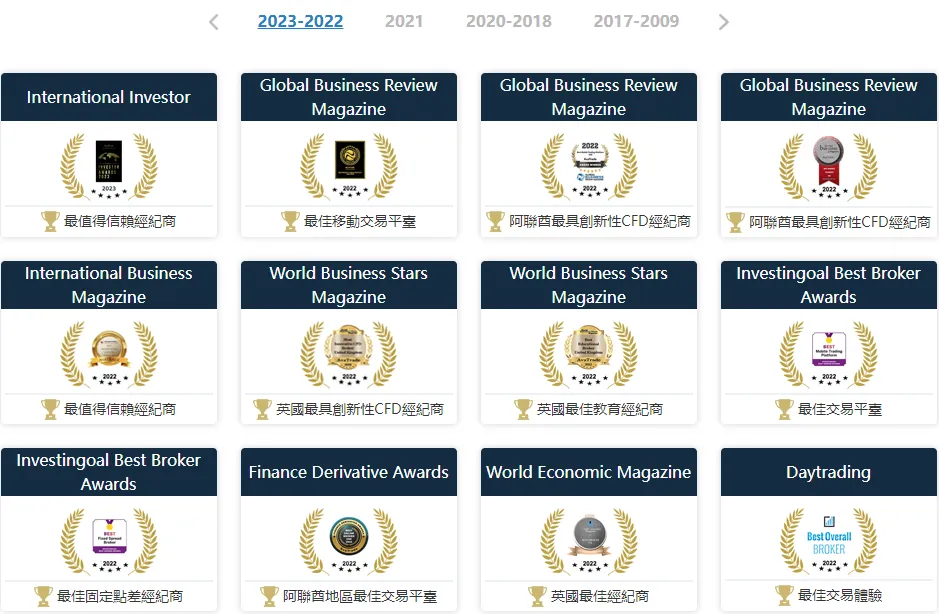Click Global Business Review header above 最佳移動交易平臺
Image resolution: width=939 pixels, height=614 pixels.
[x=349, y=97]
